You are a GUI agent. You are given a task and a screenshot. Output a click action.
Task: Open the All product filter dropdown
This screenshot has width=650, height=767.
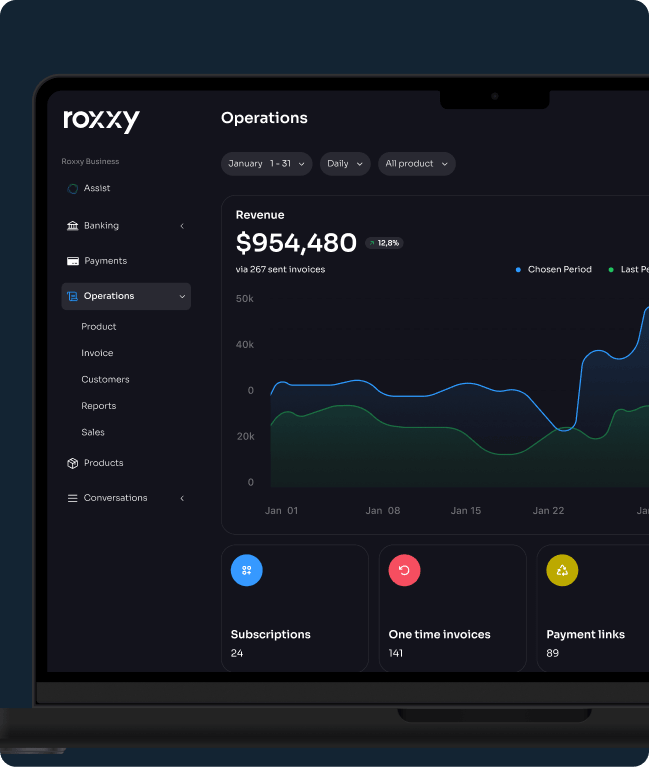coord(417,163)
